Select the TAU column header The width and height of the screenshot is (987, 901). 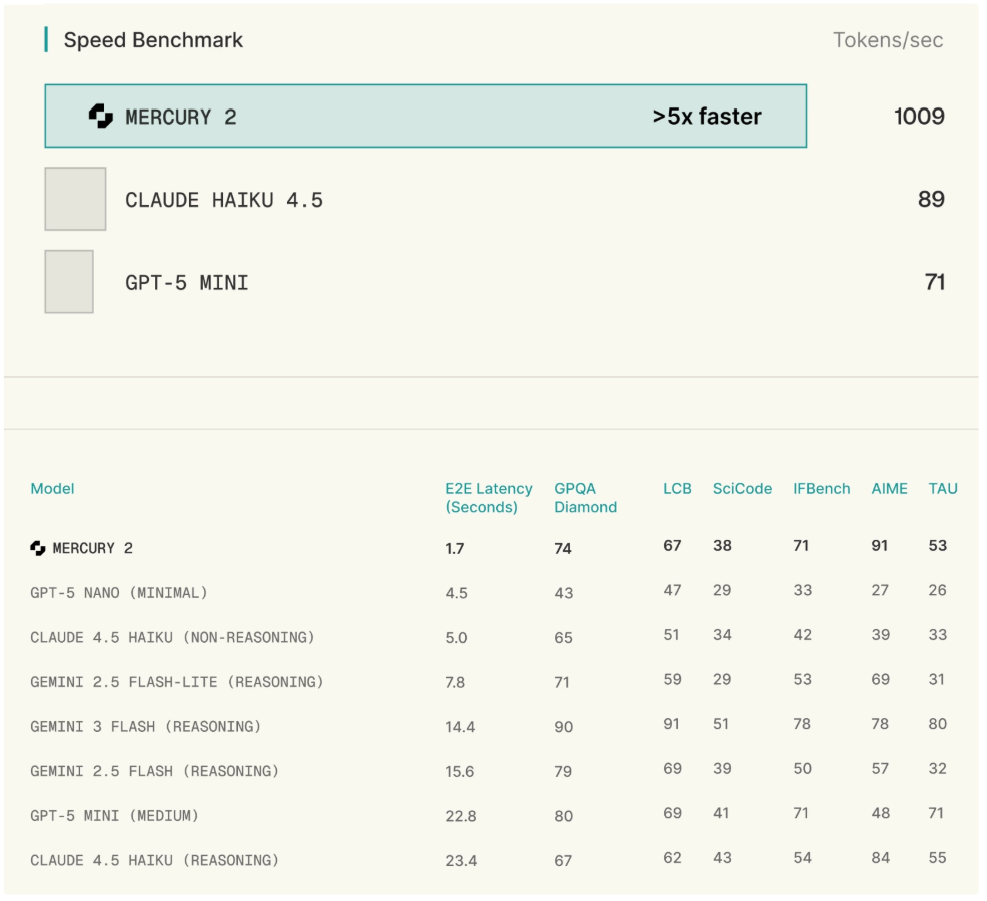click(x=942, y=489)
